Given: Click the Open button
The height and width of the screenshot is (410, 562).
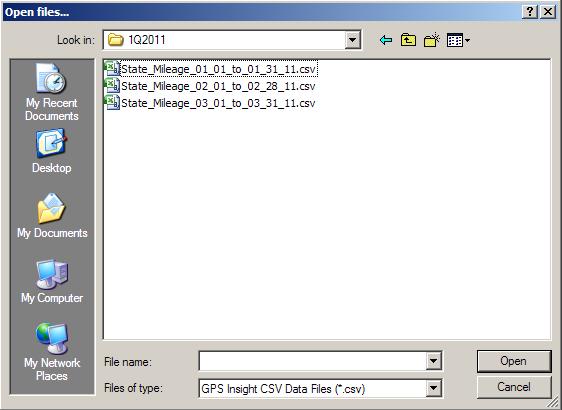Looking at the screenshot, I should (x=514, y=361).
